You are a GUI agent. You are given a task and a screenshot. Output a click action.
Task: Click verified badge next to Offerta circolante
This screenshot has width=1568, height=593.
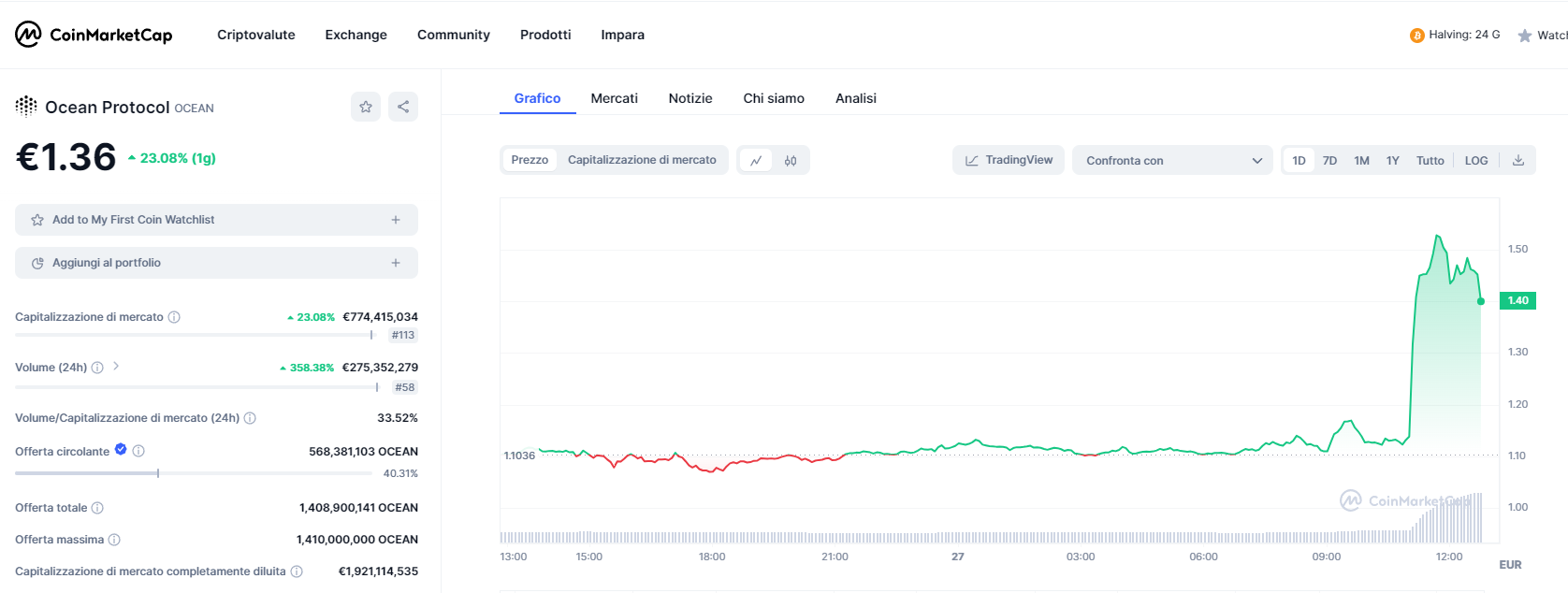121,450
